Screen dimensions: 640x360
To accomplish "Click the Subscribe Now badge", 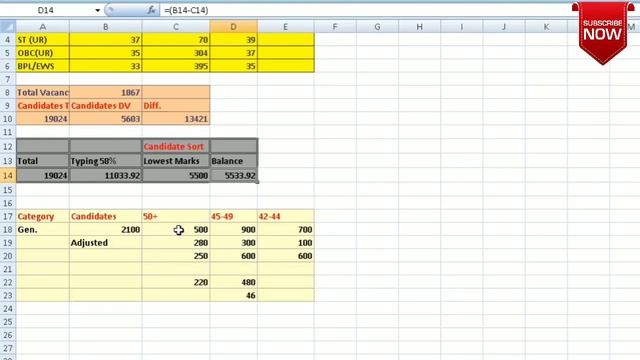I will (603, 33).
